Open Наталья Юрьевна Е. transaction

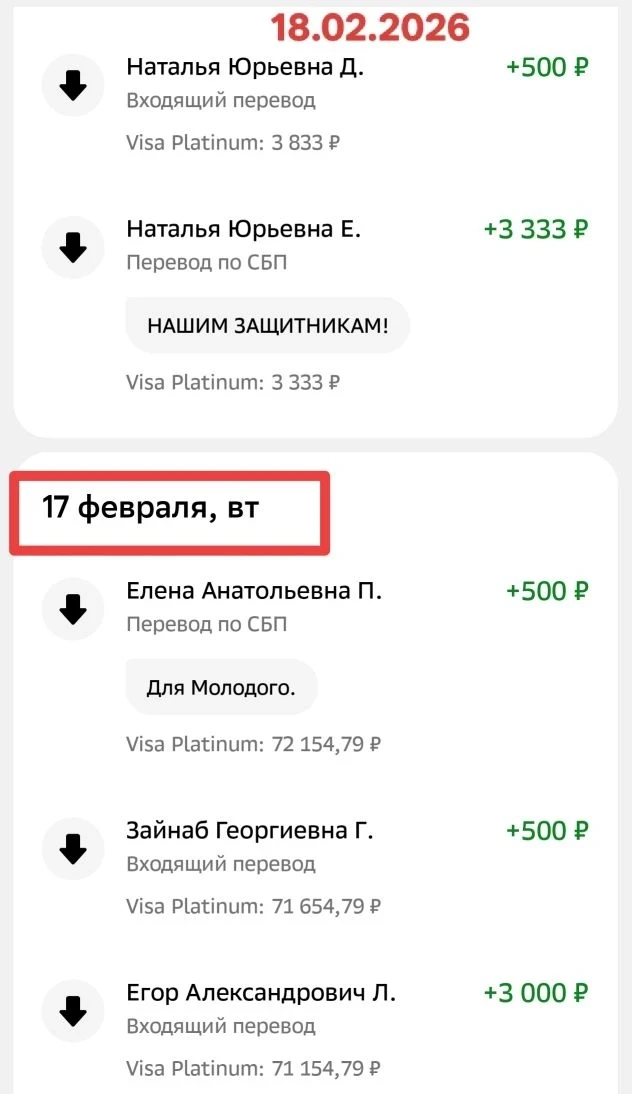[x=243, y=229]
